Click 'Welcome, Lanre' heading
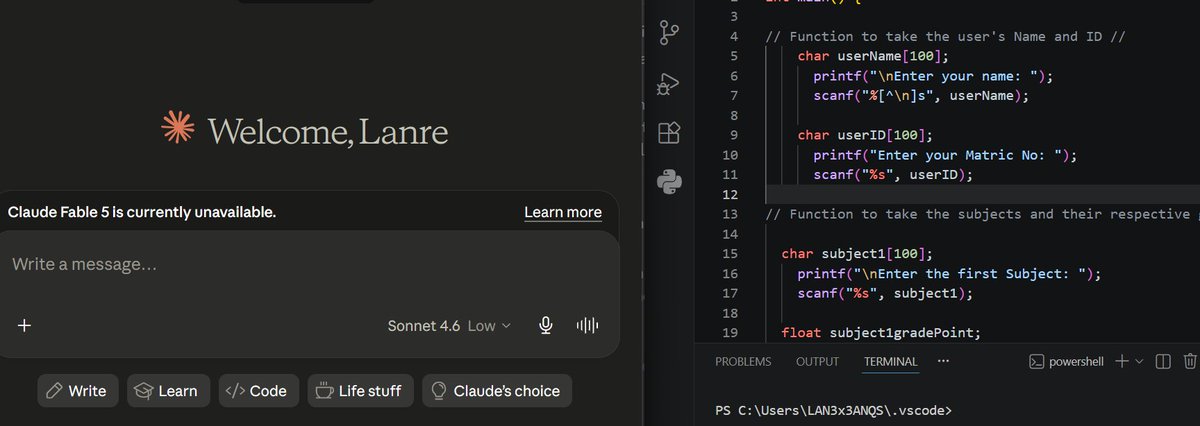 click(x=328, y=131)
